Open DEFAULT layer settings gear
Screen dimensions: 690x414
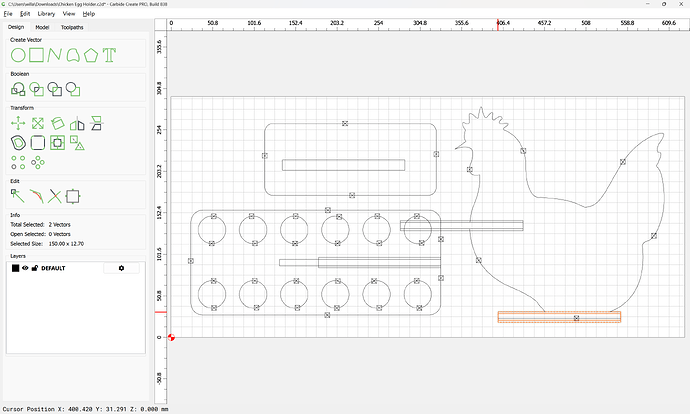[x=122, y=268]
